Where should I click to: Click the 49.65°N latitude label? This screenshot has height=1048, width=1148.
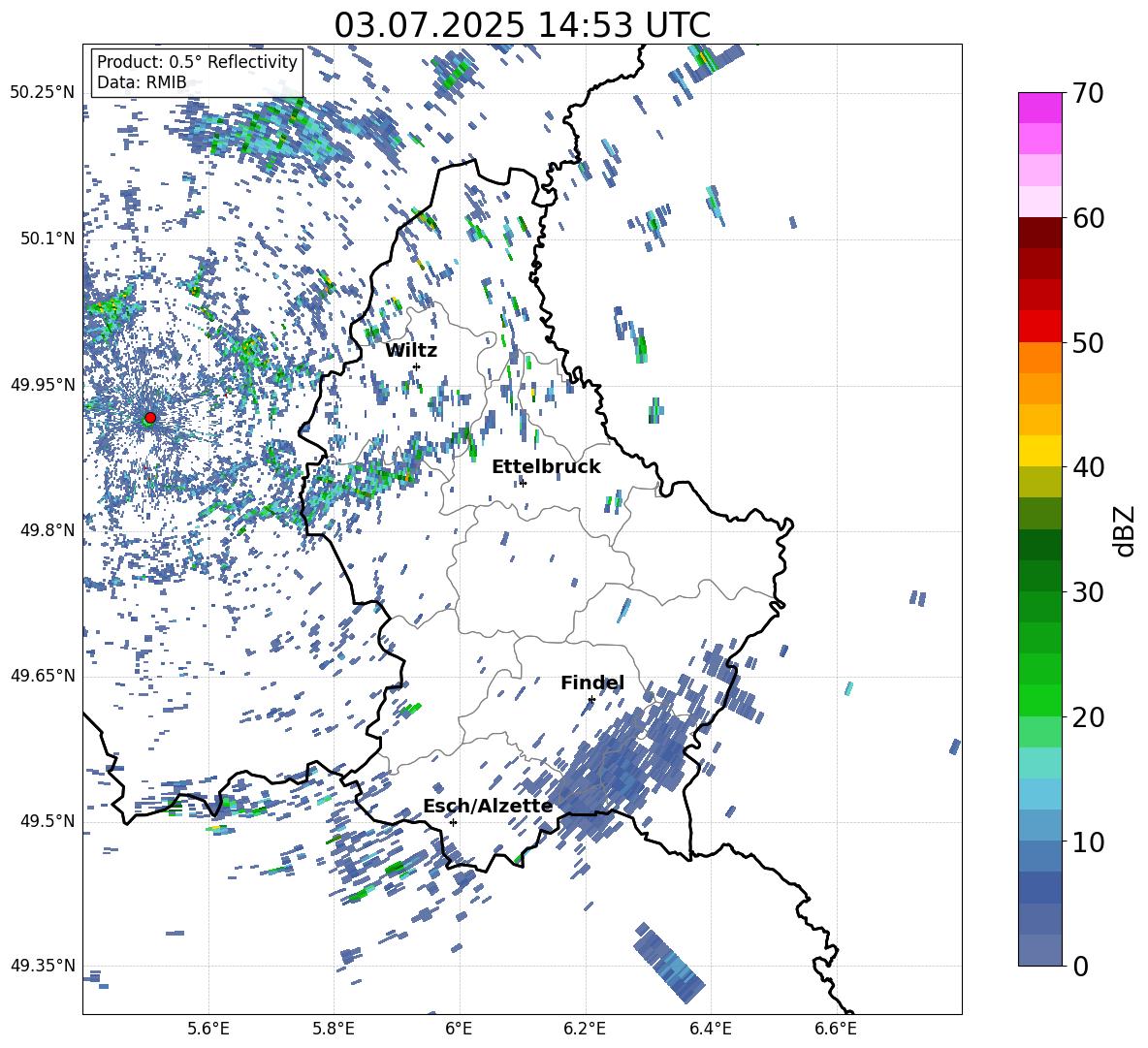(x=43, y=675)
